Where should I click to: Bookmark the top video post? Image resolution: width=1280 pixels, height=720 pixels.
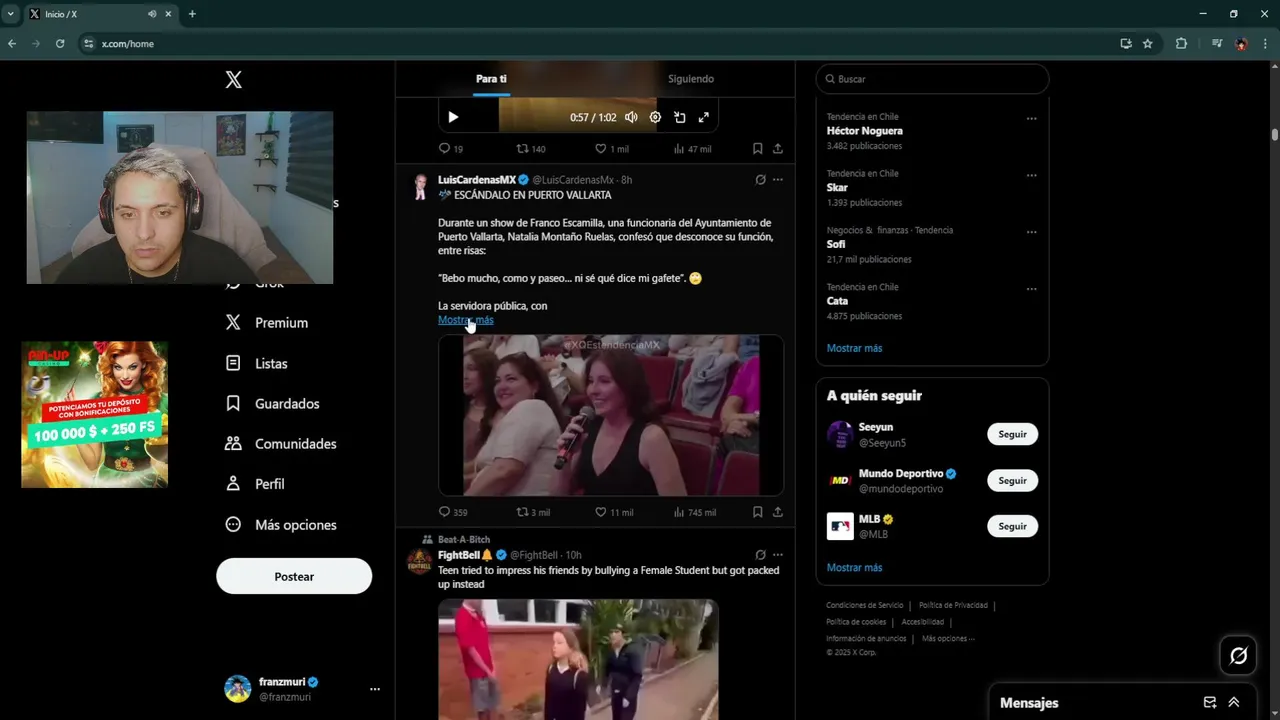click(x=758, y=148)
